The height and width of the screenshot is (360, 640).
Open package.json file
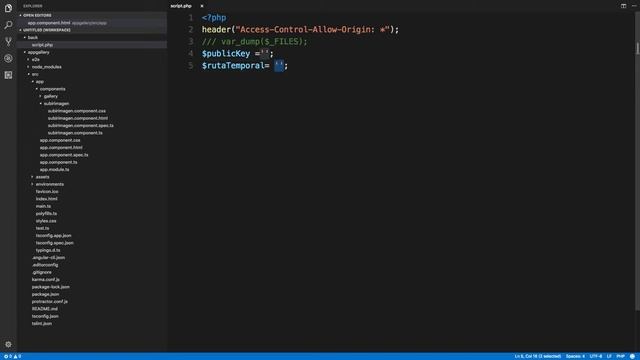click(45, 294)
